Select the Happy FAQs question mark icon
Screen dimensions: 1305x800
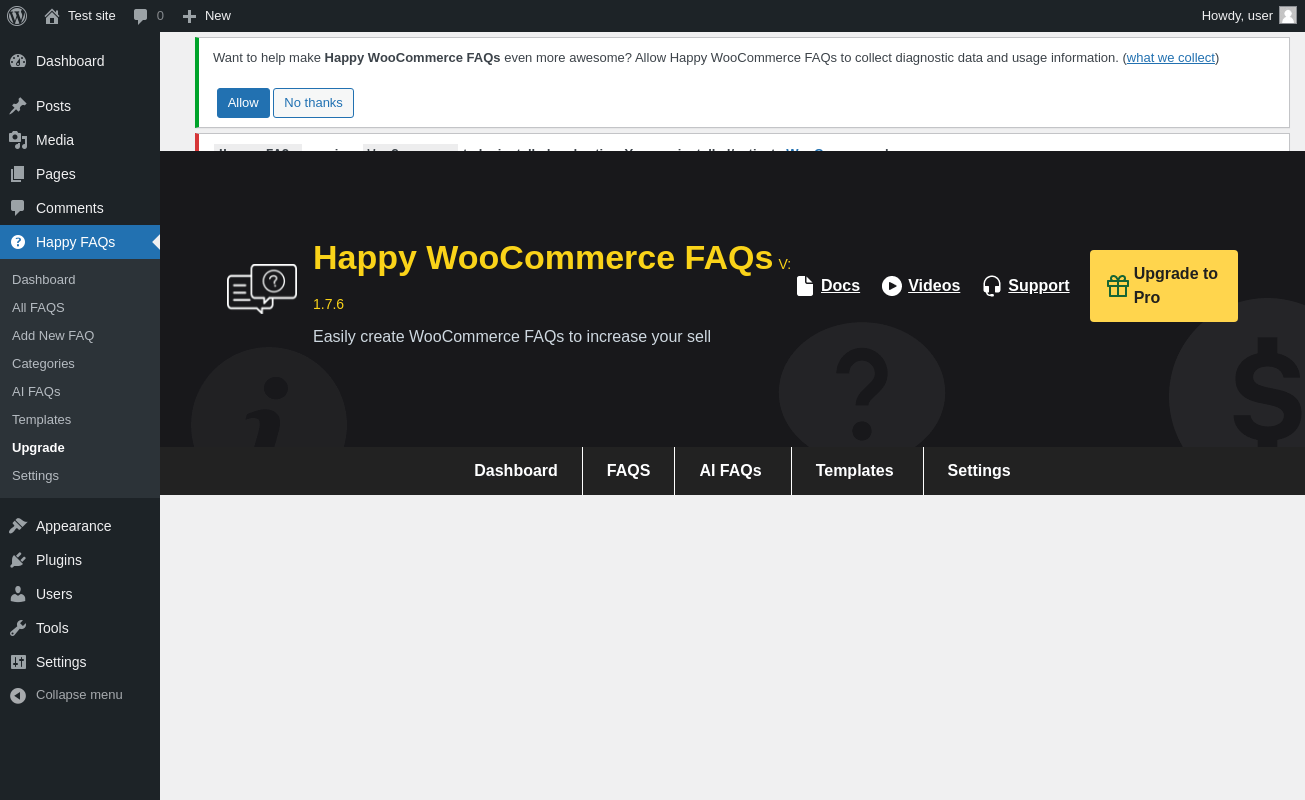pyautogui.click(x=18, y=242)
